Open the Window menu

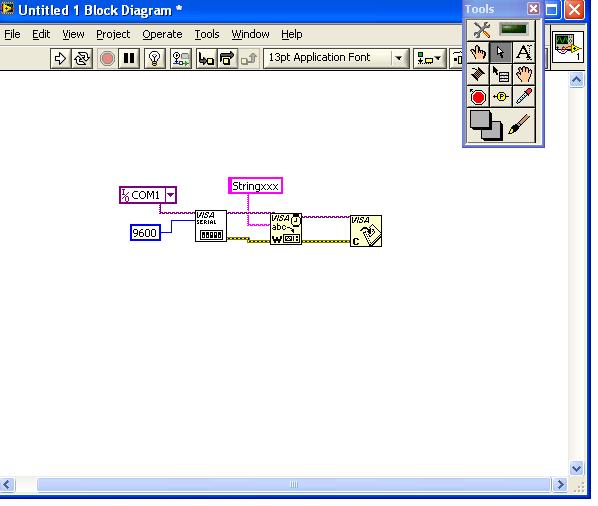[x=250, y=34]
